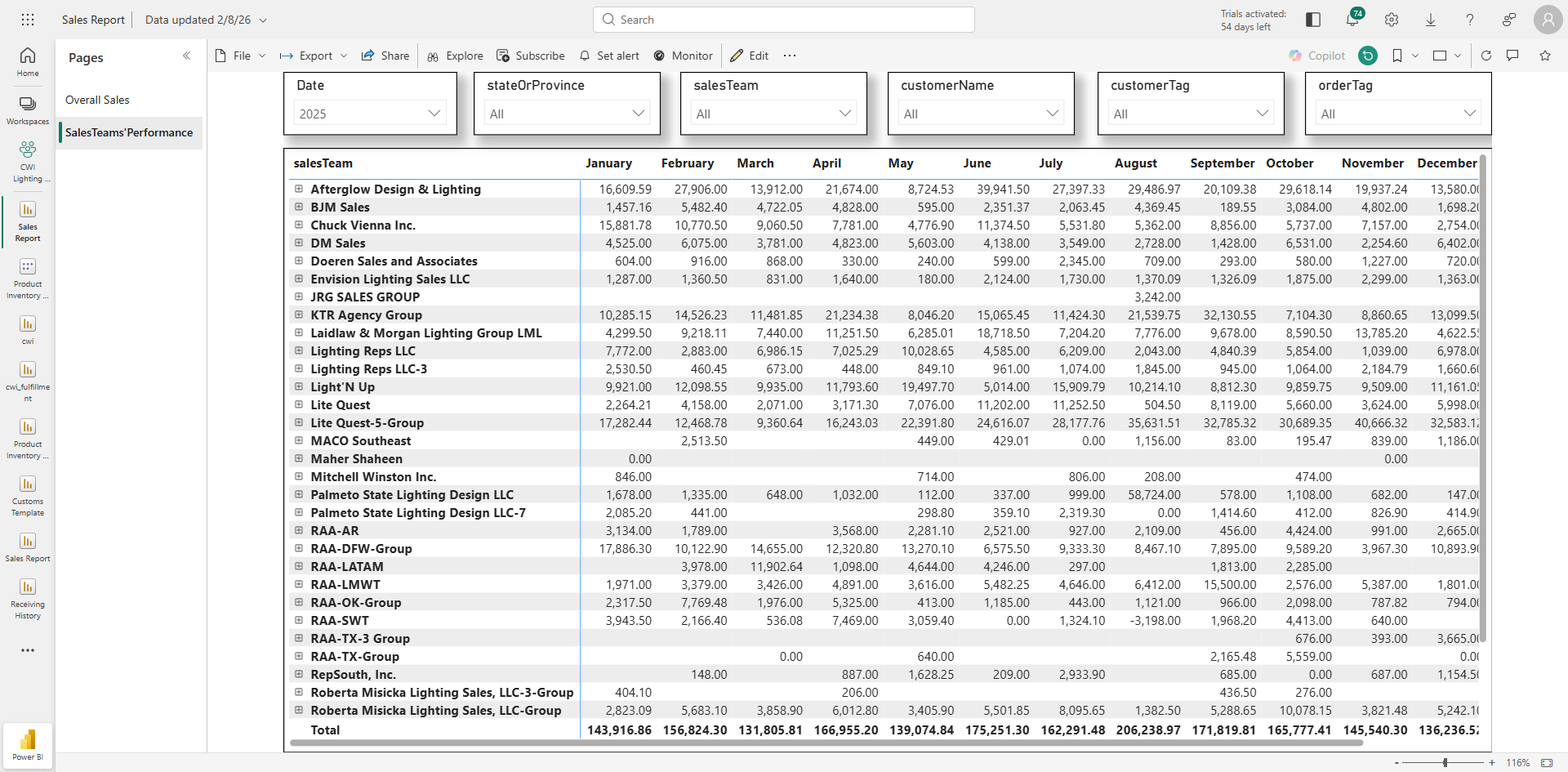Open the salesTeam slicer dropdown

click(x=773, y=114)
